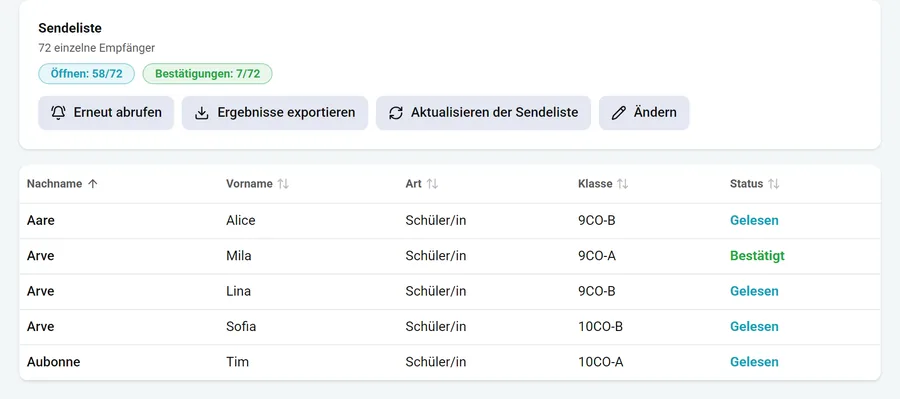Click the class 9CO-B in Lina's row

click(x=596, y=292)
